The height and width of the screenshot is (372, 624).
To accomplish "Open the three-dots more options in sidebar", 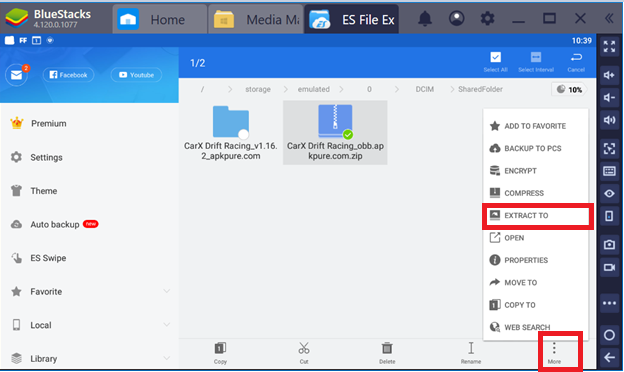I will tap(609, 303).
